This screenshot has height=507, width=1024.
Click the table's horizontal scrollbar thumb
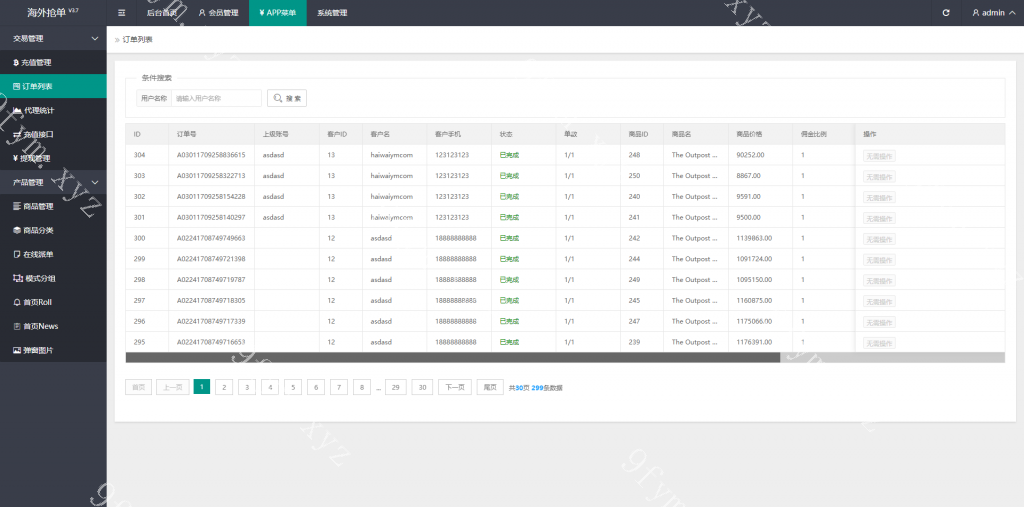pyautogui.click(x=453, y=357)
